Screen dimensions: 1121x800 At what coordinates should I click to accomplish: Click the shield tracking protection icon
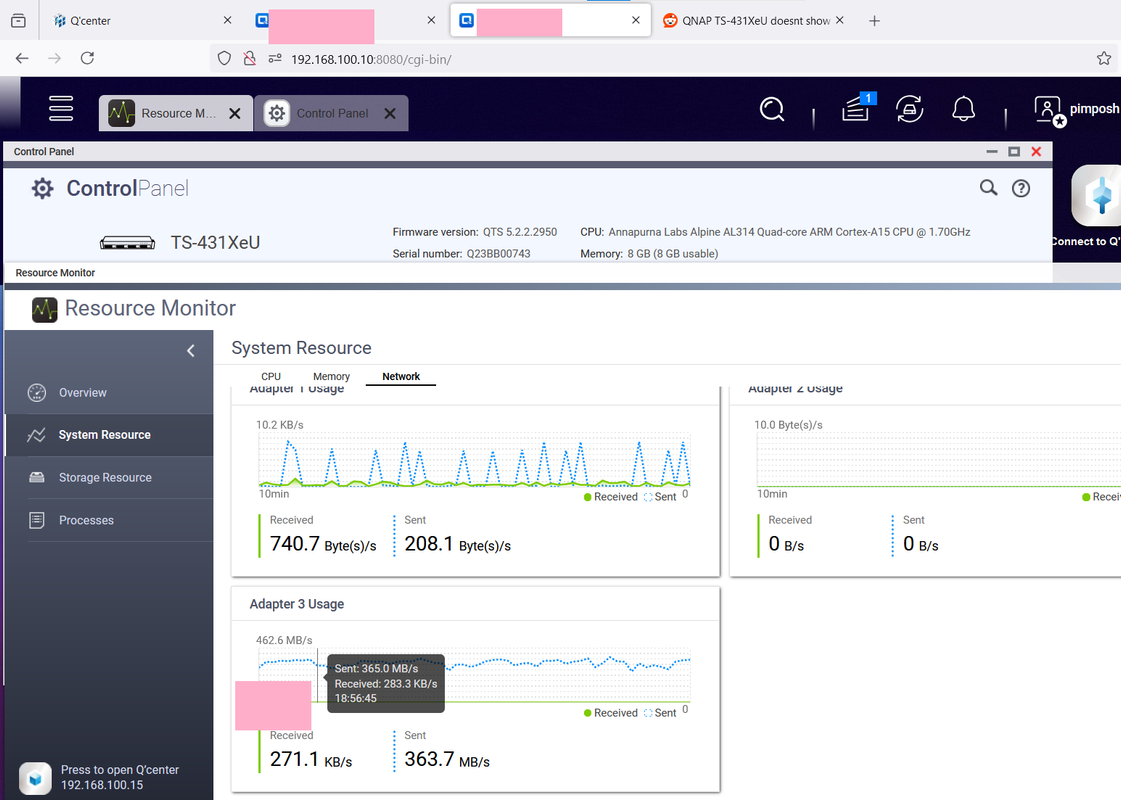(x=224, y=59)
